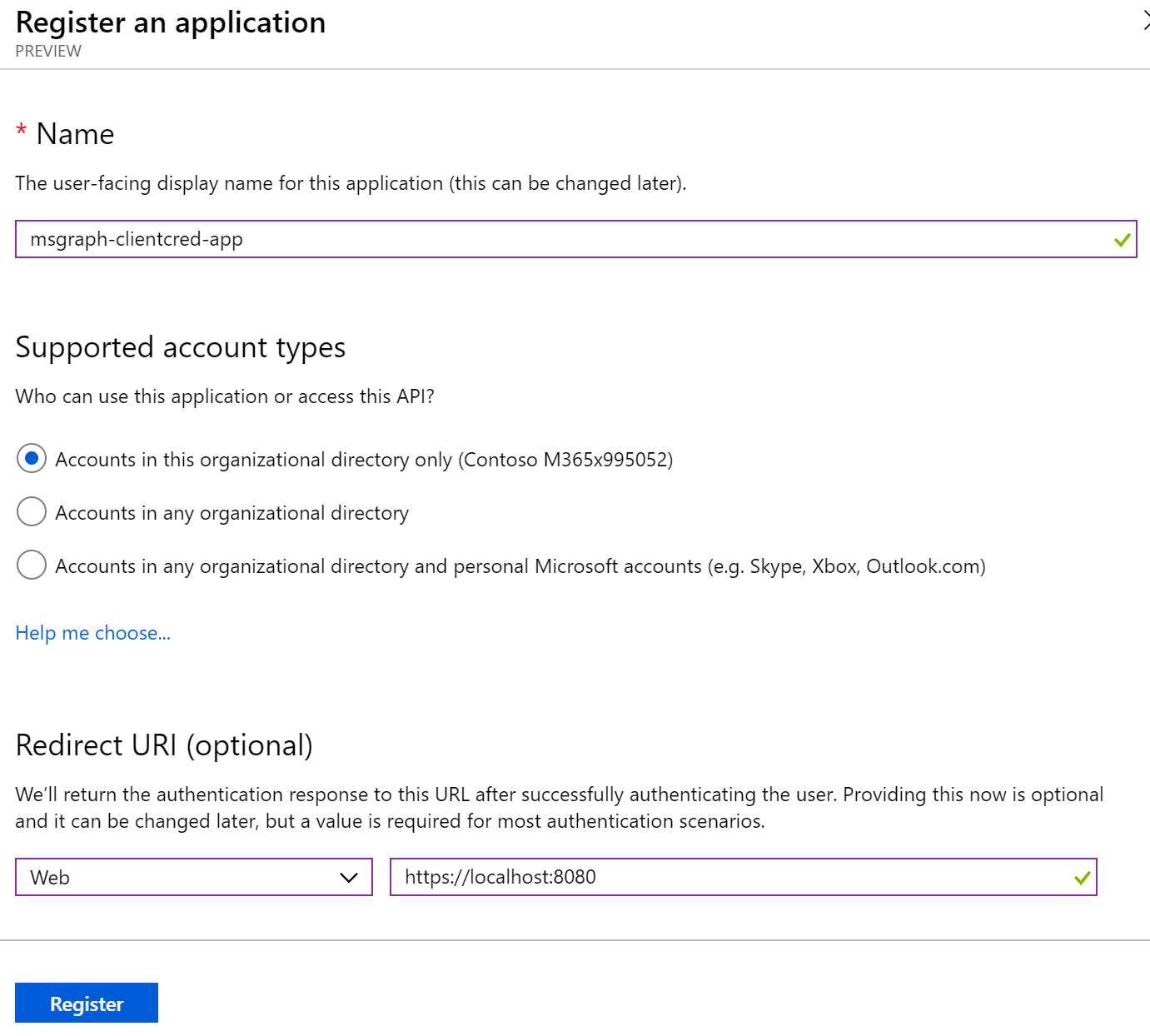Image resolution: width=1150 pixels, height=1036 pixels.
Task: Open the 'Help me choose...' link
Action: click(92, 633)
